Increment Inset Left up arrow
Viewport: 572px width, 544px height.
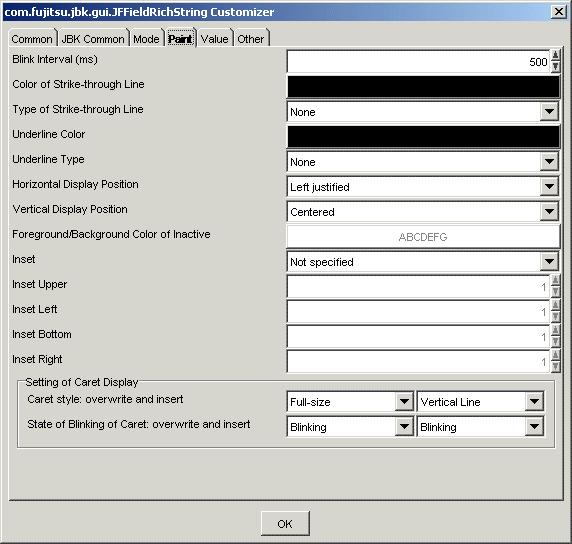555,306
